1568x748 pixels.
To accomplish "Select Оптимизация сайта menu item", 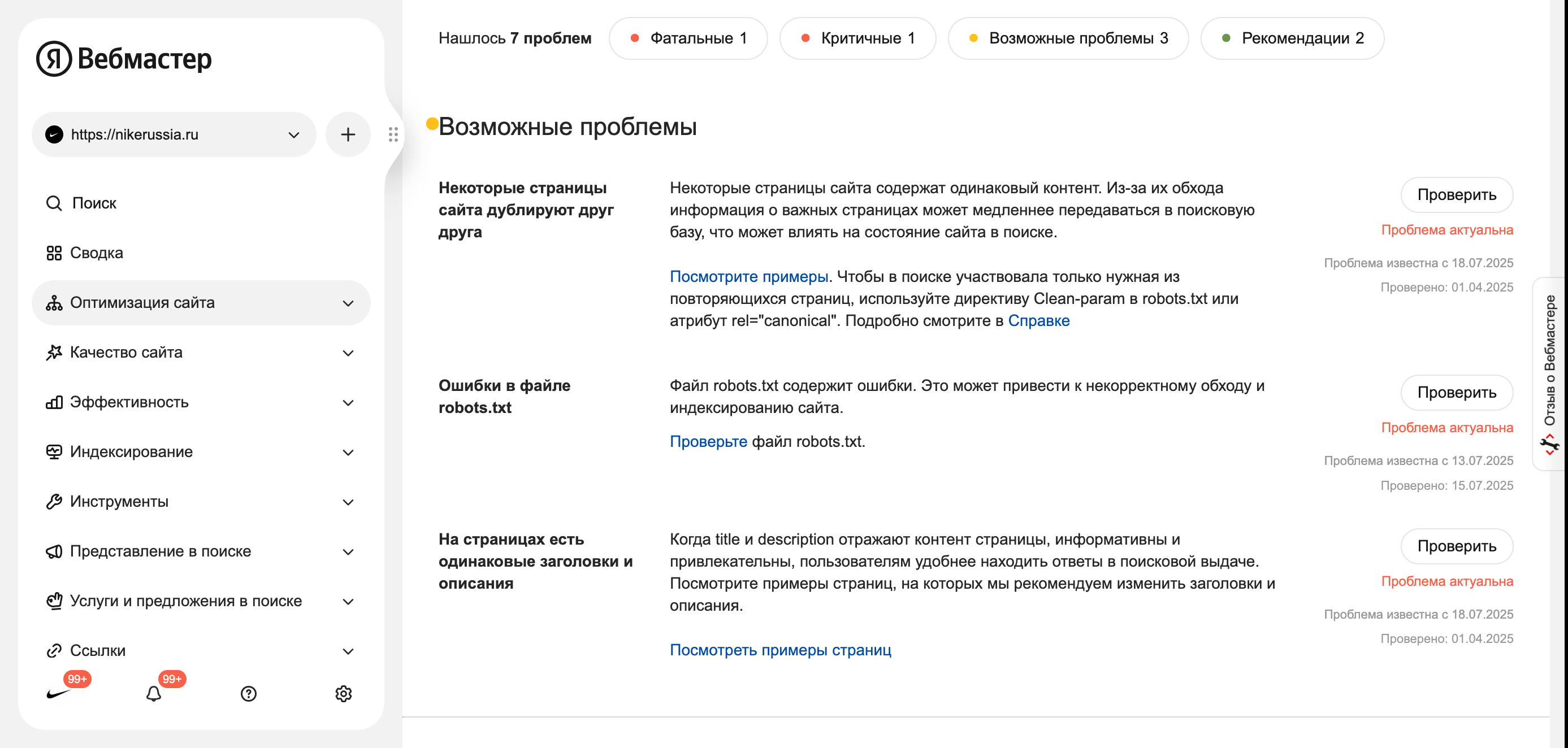I will pos(201,303).
